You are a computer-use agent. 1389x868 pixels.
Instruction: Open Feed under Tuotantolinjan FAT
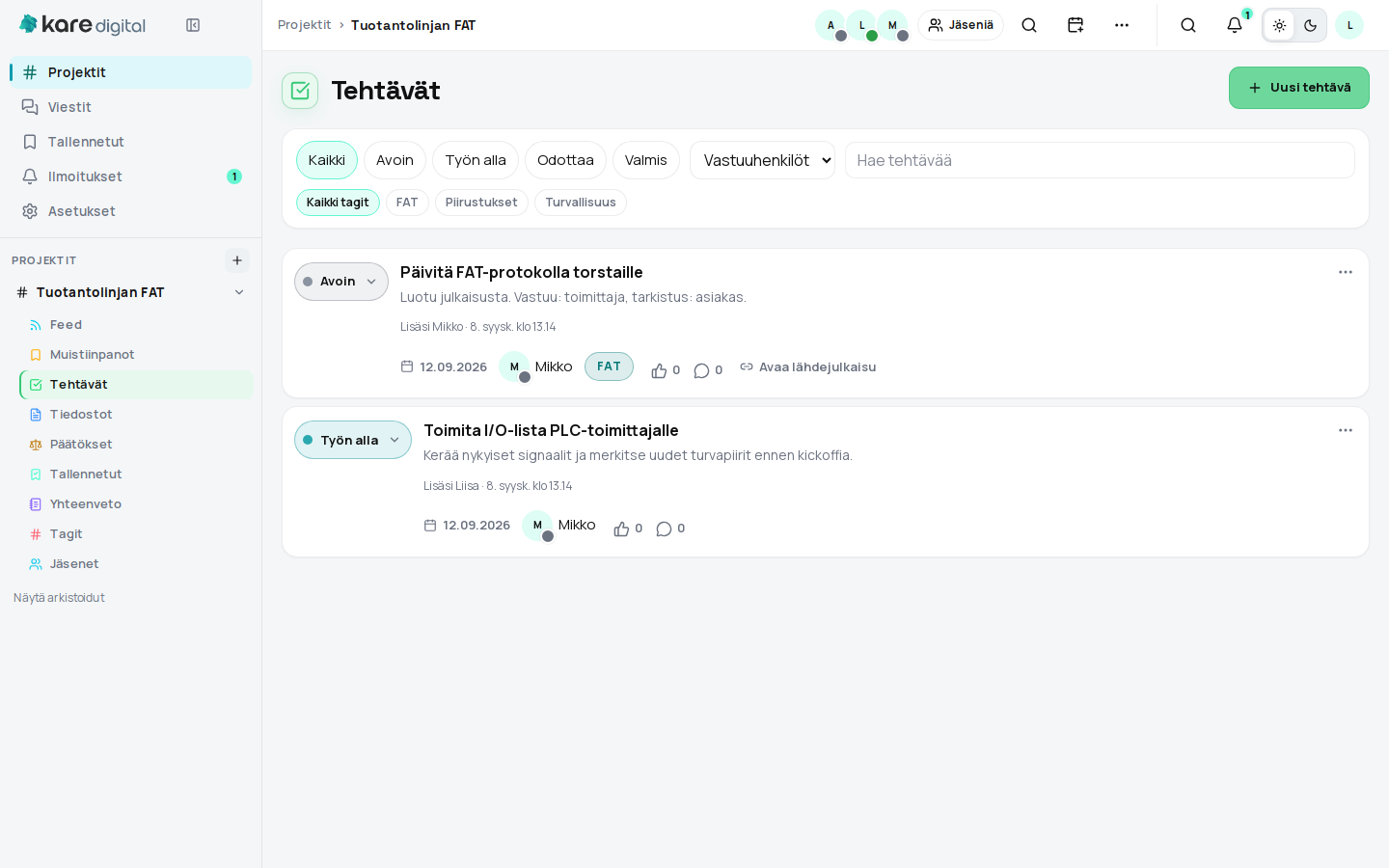(136, 325)
